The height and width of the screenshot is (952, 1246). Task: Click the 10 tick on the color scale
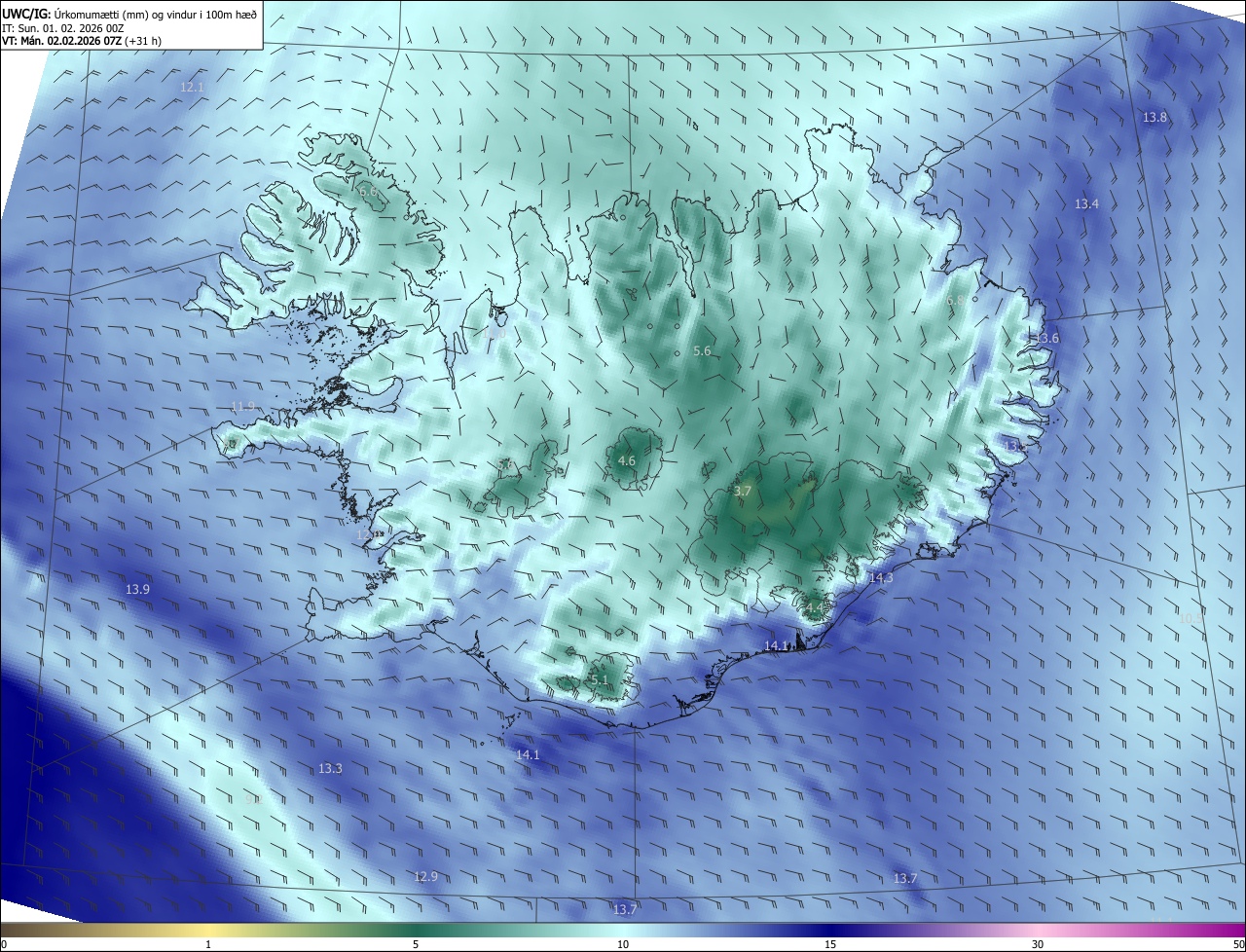[x=623, y=944]
